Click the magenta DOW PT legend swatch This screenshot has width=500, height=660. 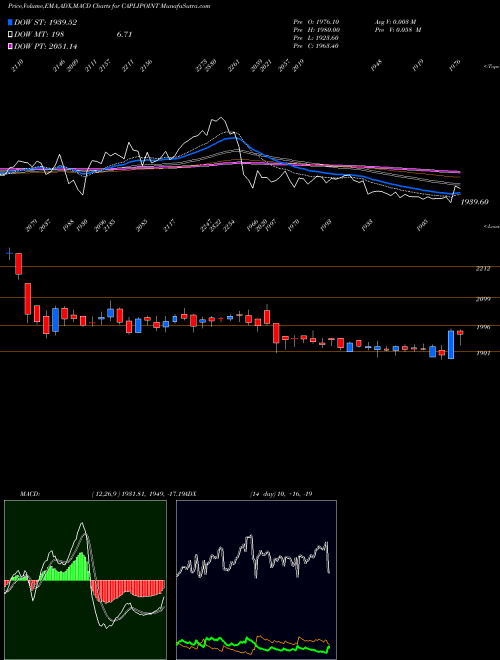coord(10,47)
